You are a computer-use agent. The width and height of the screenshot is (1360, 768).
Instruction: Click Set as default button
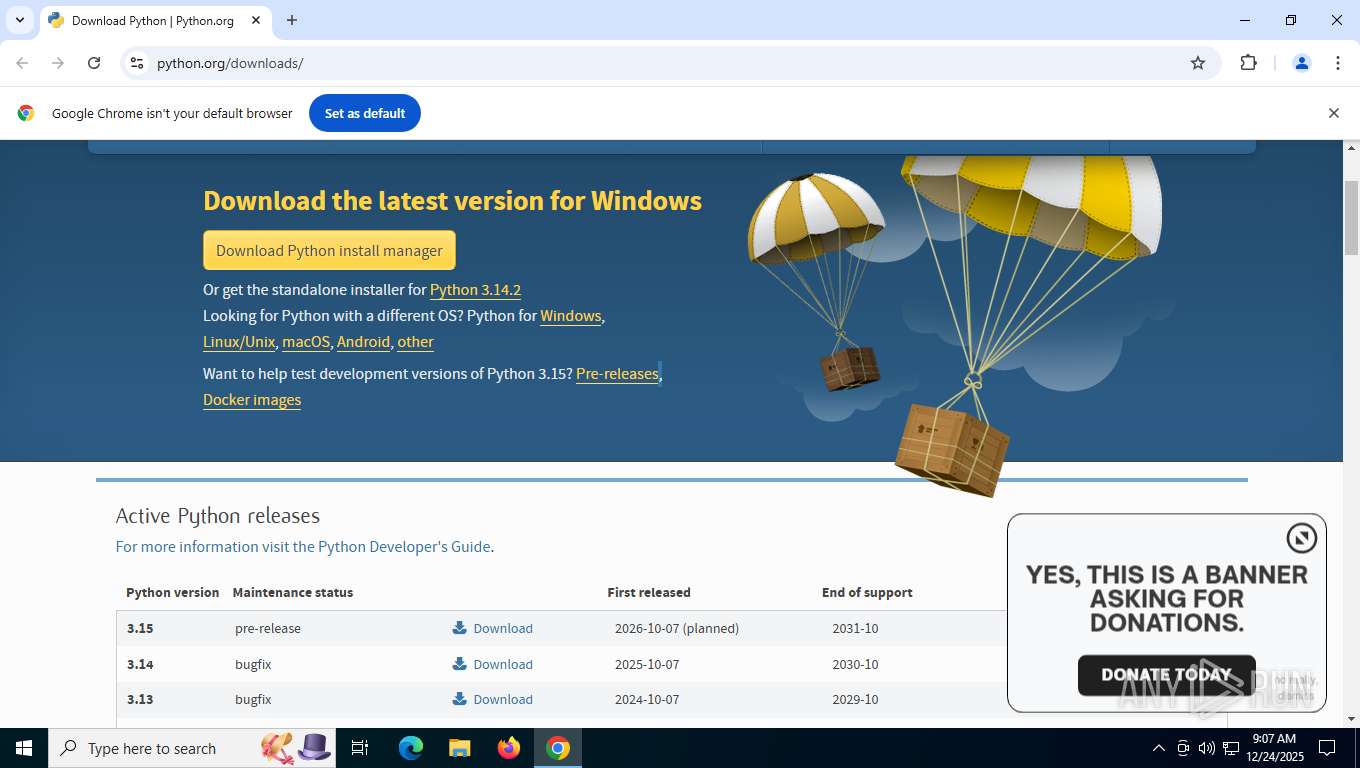click(365, 113)
